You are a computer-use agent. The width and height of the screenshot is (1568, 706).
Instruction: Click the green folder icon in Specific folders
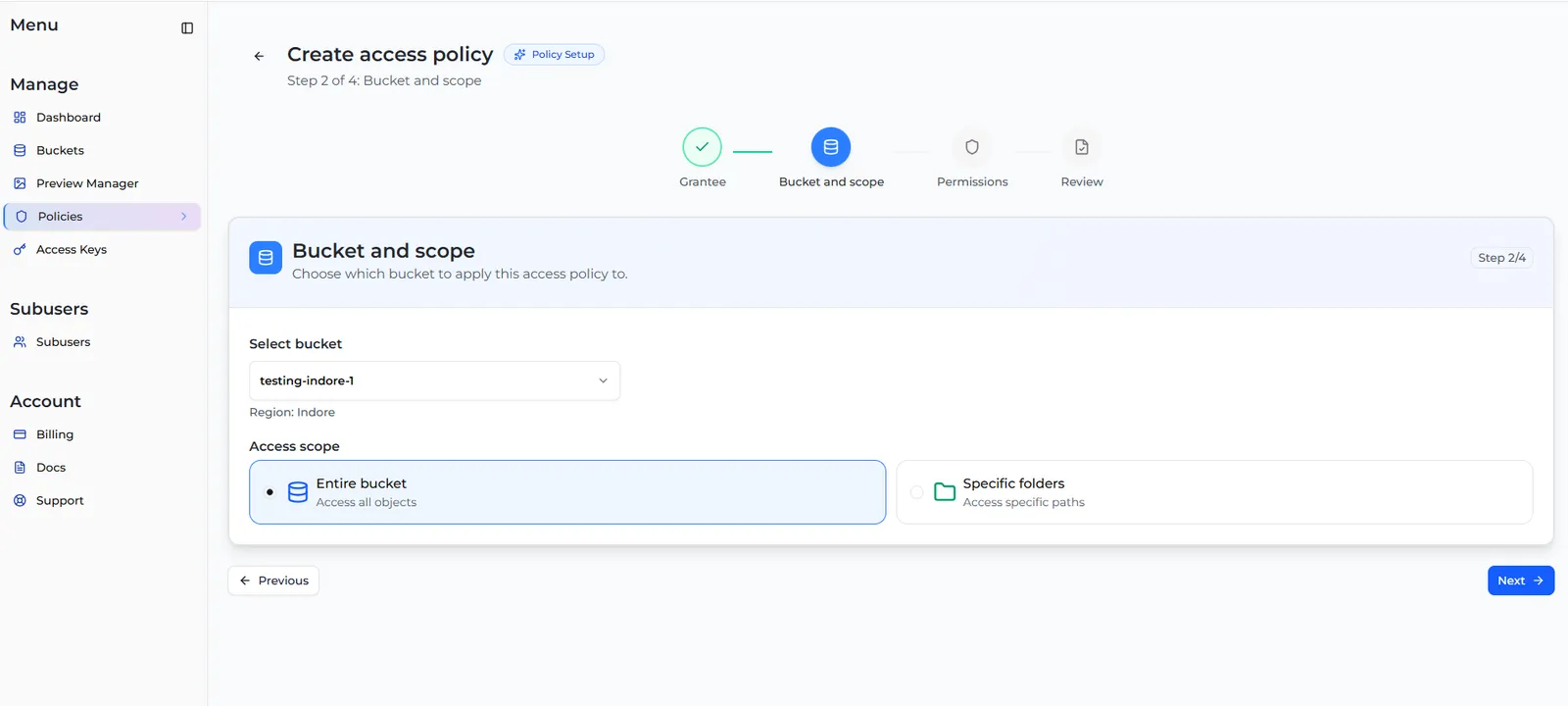945,492
